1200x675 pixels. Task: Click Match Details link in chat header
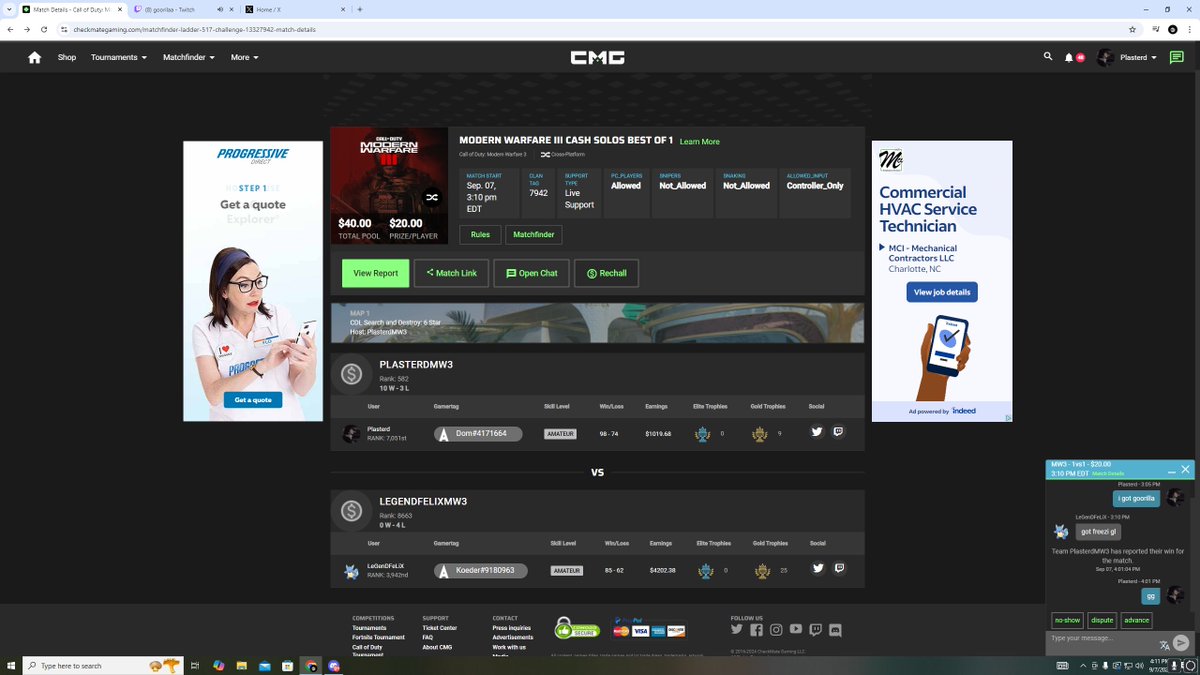[1108, 474]
